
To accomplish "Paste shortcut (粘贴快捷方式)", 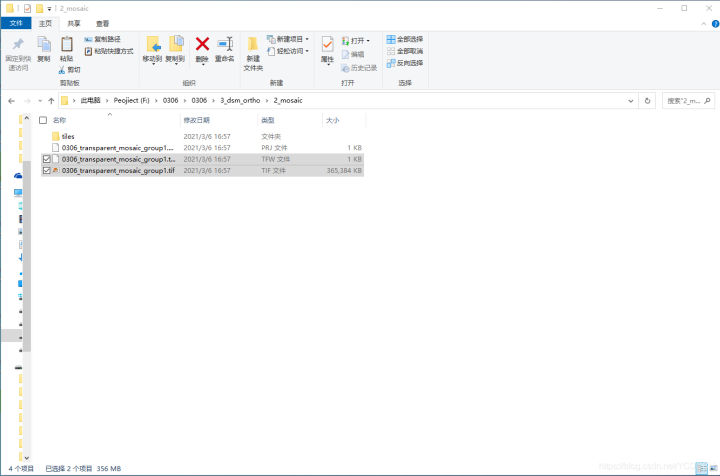I will (109, 51).
